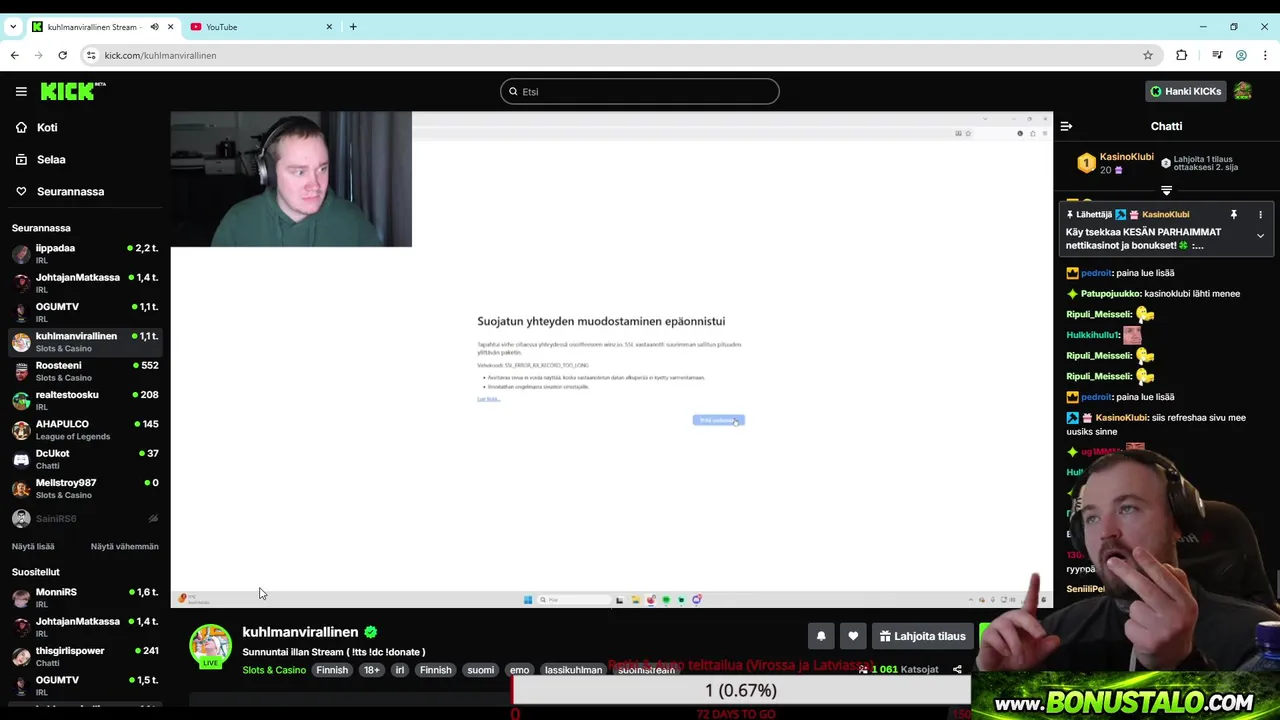The height and width of the screenshot is (720, 1280).
Task: Open MonniRS in recommended list
Action: click(x=85, y=598)
